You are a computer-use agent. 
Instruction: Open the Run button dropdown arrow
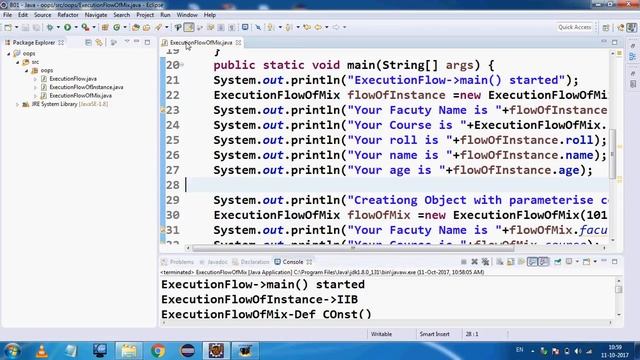(x=76, y=27)
